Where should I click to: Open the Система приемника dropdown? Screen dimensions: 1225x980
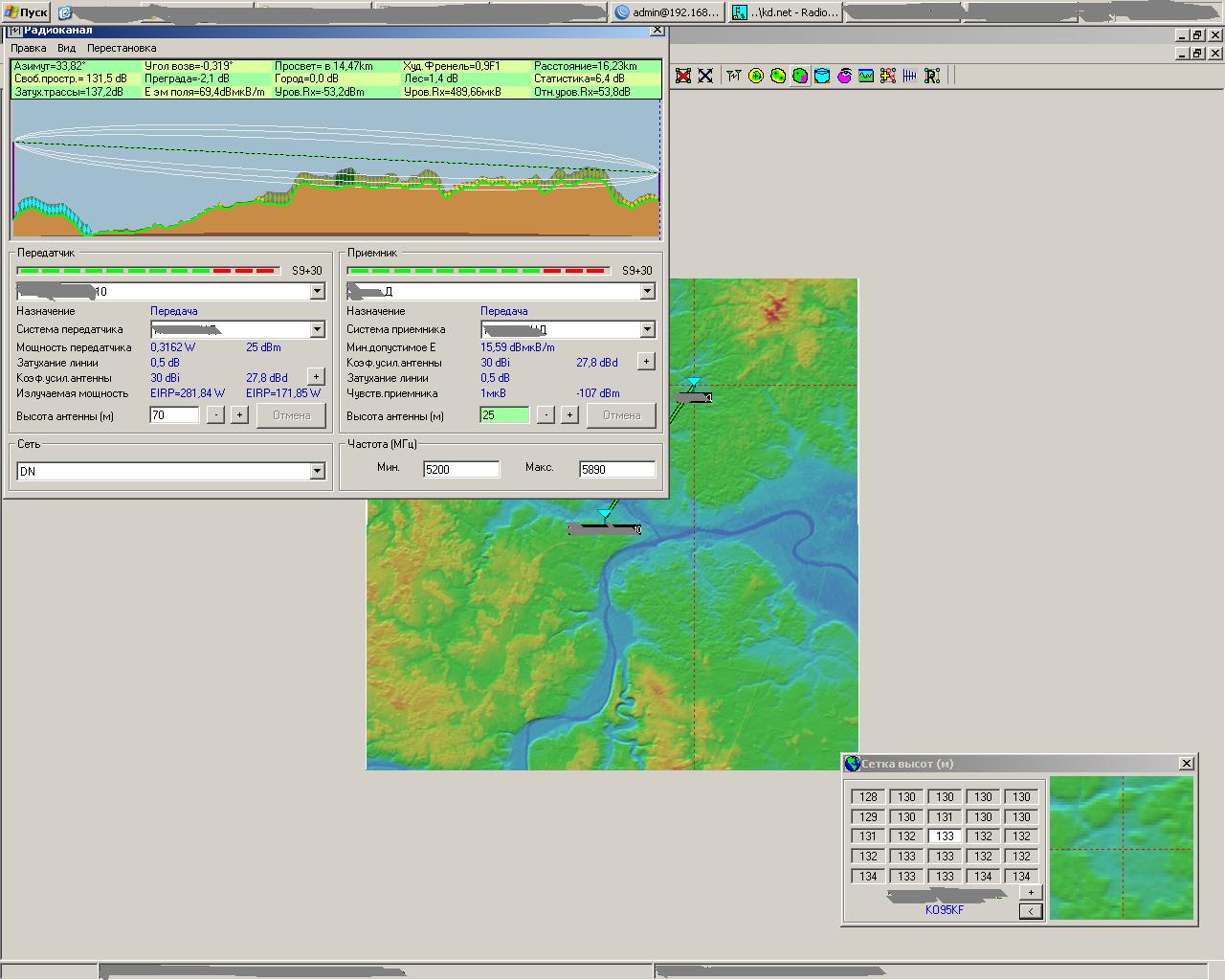647,329
